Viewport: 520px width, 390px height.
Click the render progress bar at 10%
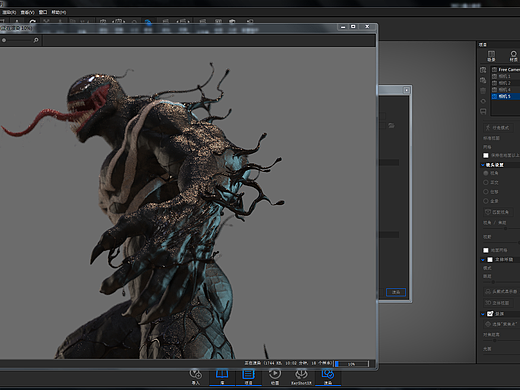(x=352, y=364)
